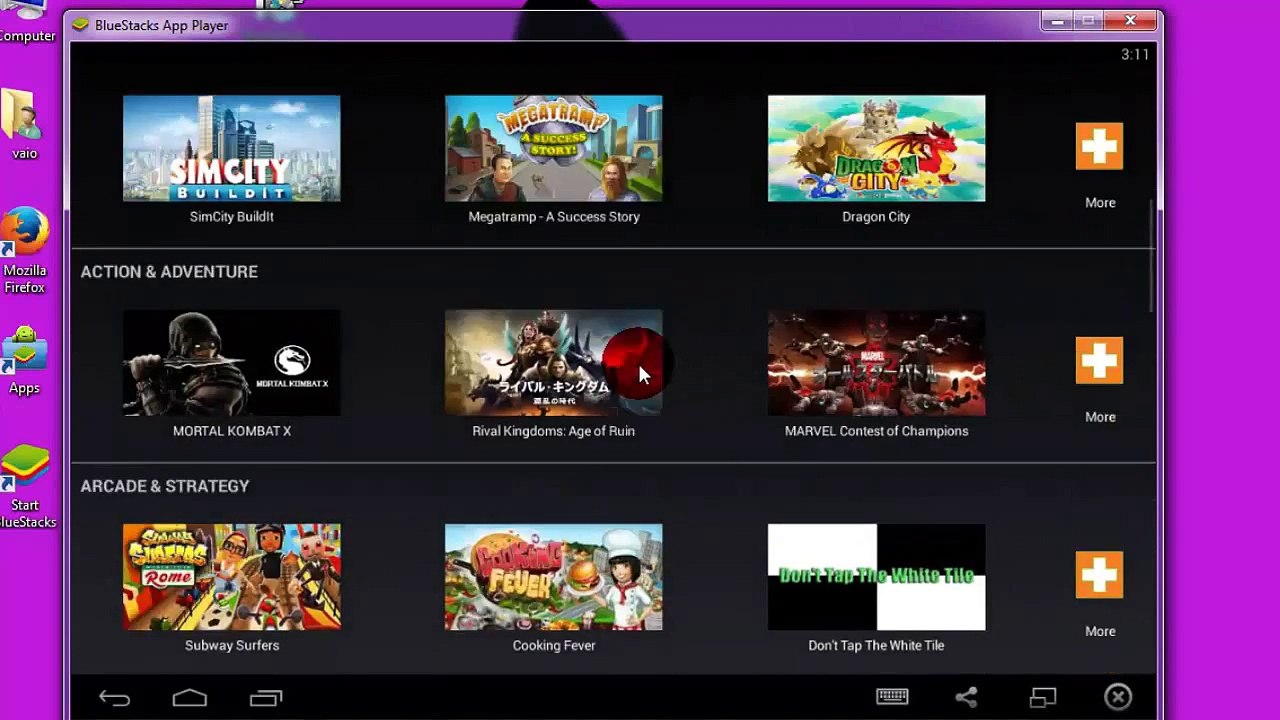Tap the Android back arrow icon
The image size is (1280, 720).
tap(114, 698)
